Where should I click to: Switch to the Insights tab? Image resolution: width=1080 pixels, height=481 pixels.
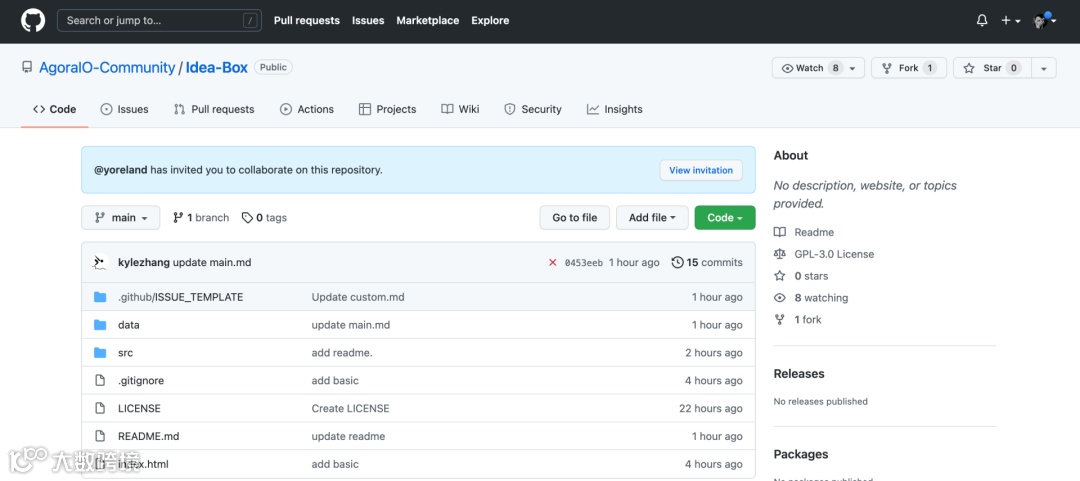click(x=614, y=109)
